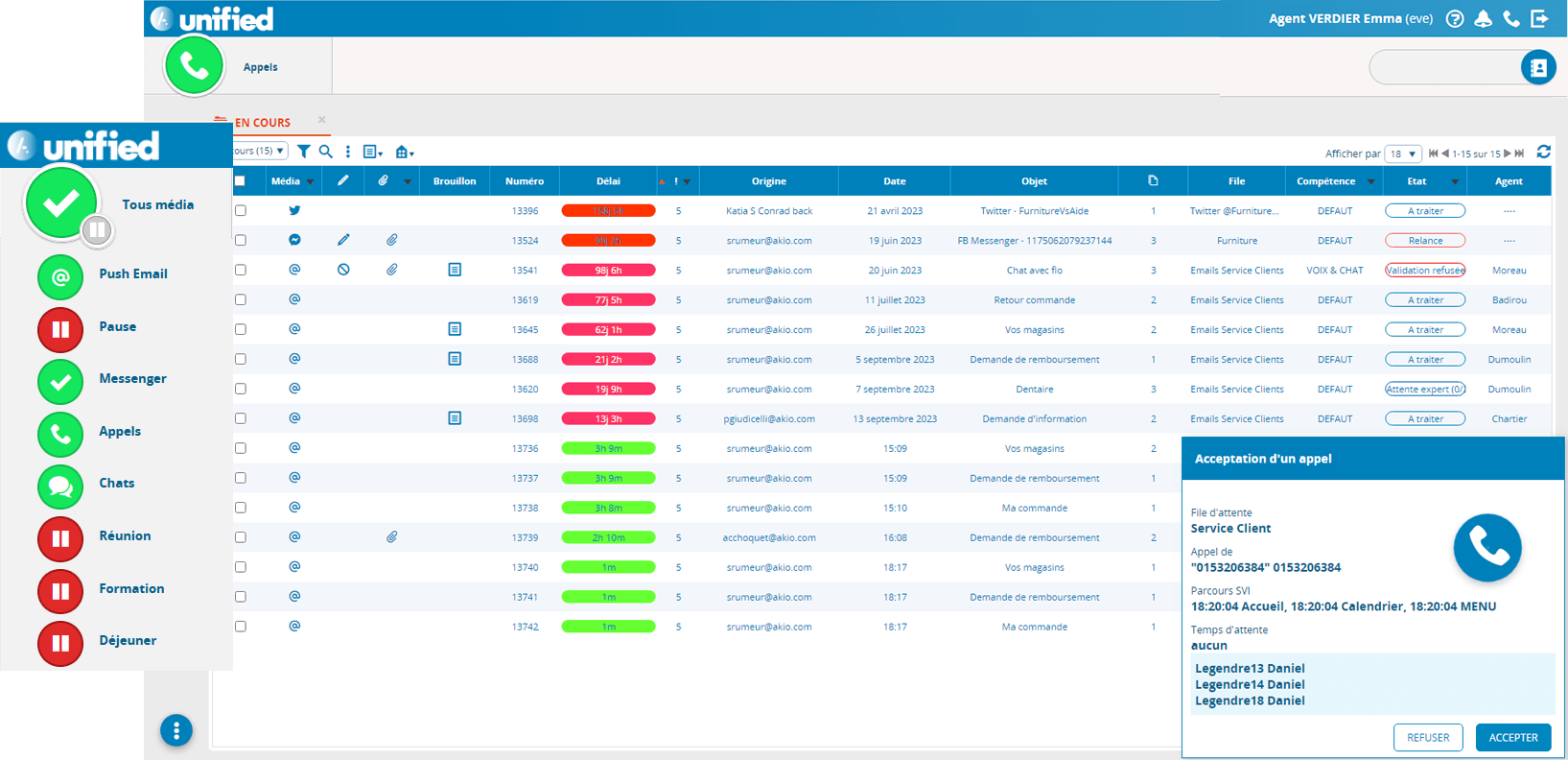Screen dimensions: 1568x760
Task: Select Chats status icon
Action: click(x=60, y=487)
